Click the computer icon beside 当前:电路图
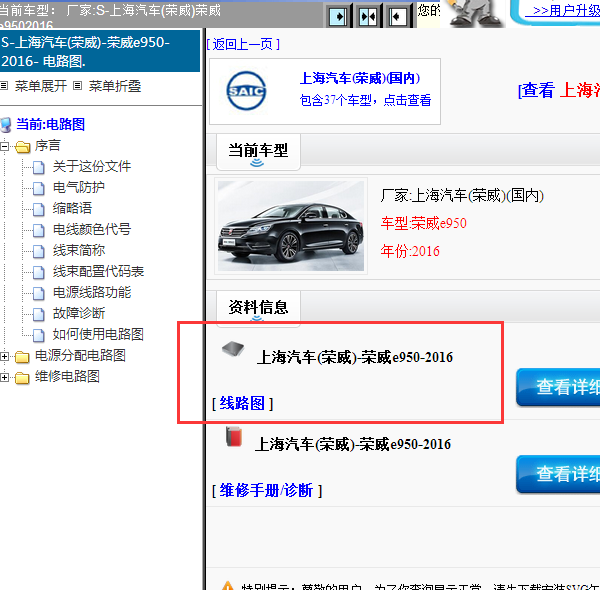600x590 pixels. (5, 125)
